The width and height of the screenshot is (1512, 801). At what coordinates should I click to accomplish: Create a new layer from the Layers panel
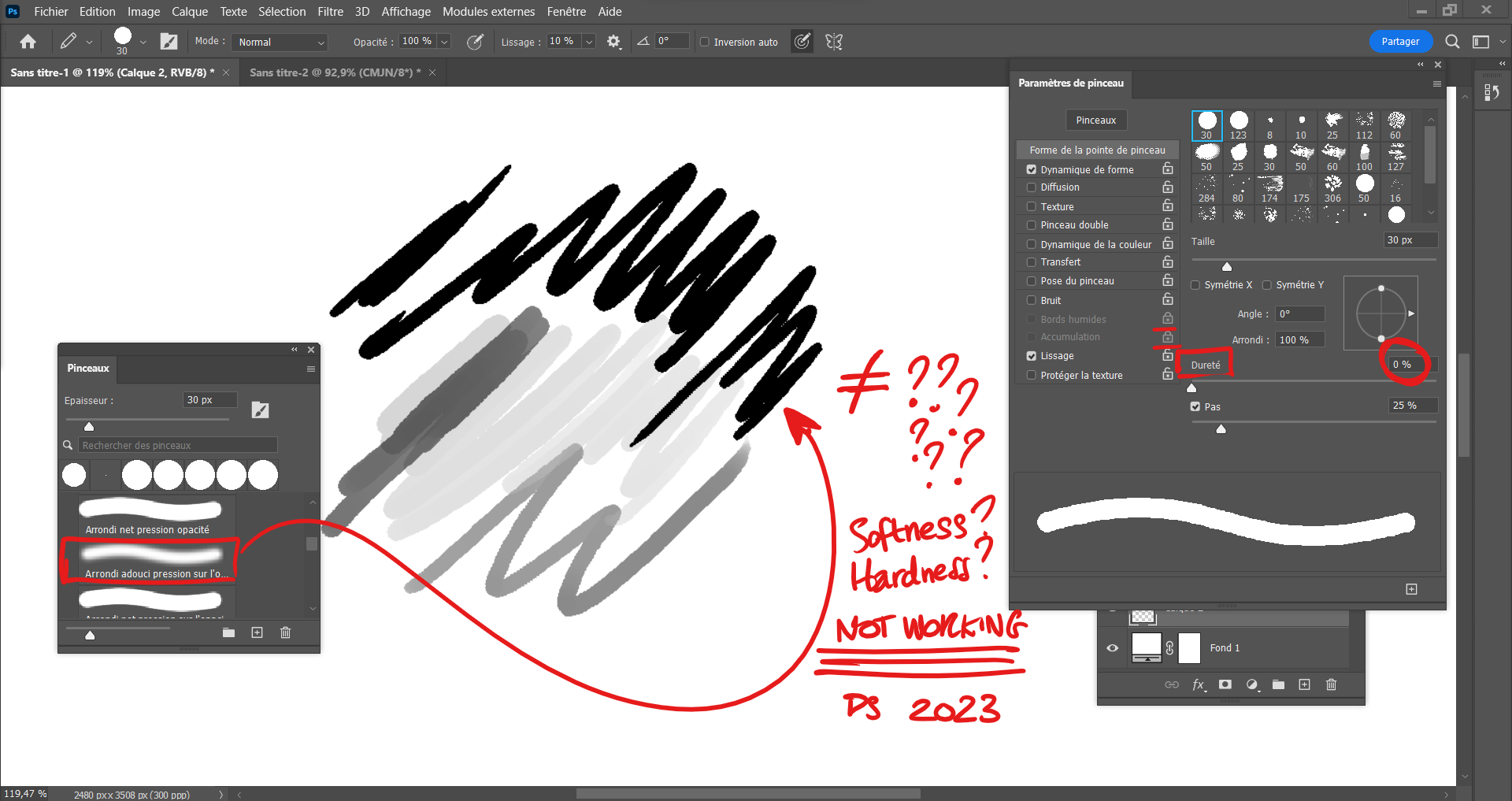pyautogui.click(x=1305, y=684)
